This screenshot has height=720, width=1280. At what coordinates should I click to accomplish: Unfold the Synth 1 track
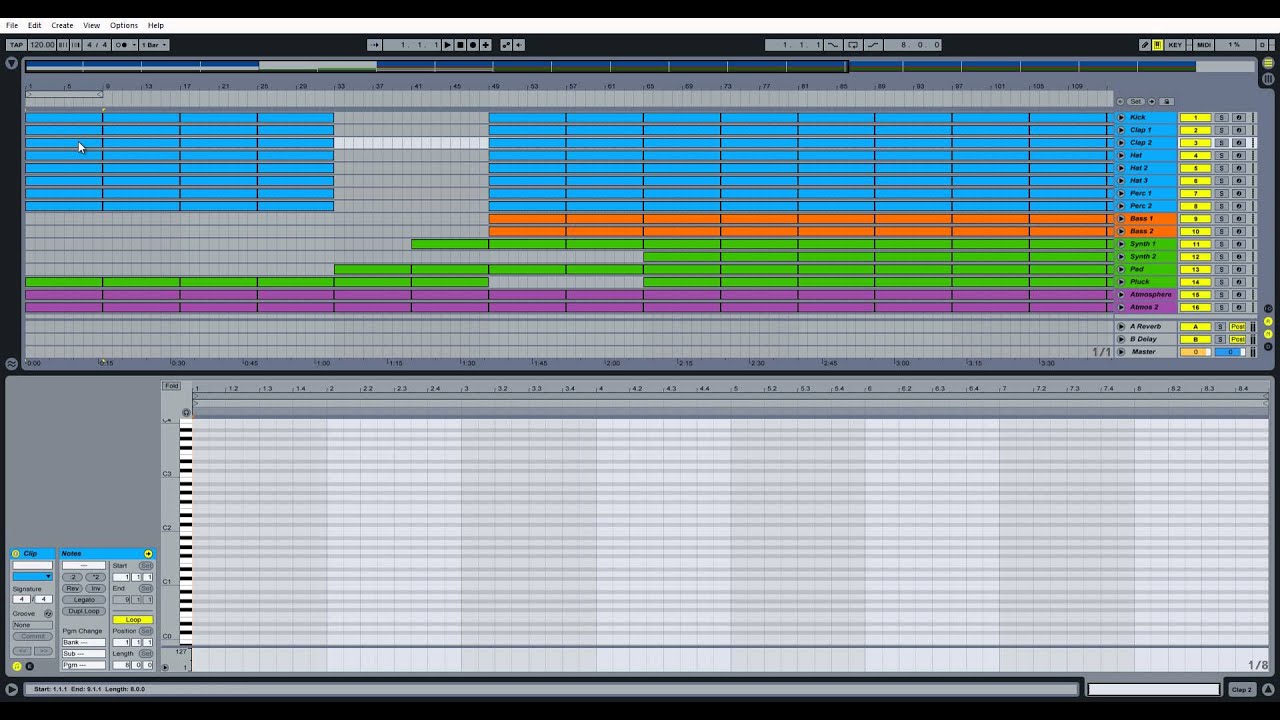pyautogui.click(x=1121, y=244)
